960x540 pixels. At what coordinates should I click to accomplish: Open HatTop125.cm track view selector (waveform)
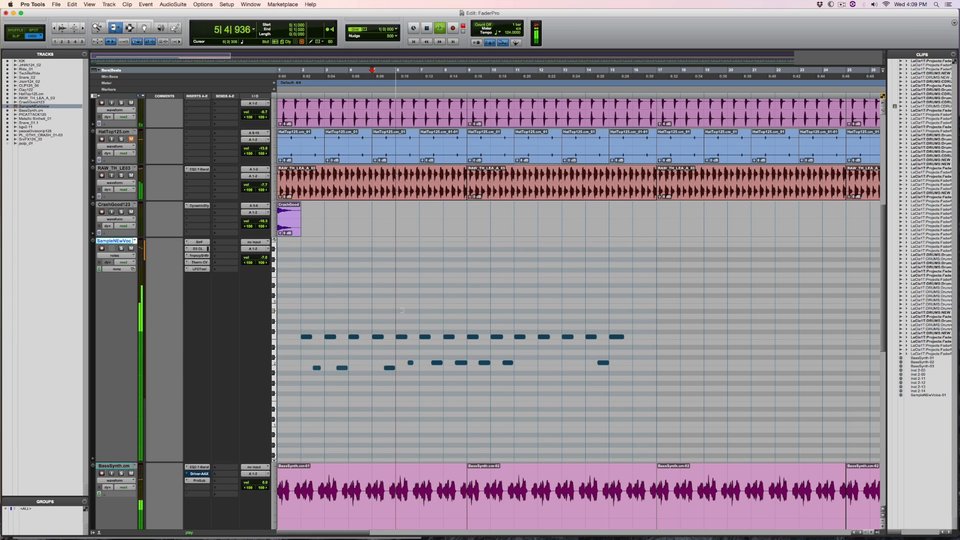(x=114, y=146)
